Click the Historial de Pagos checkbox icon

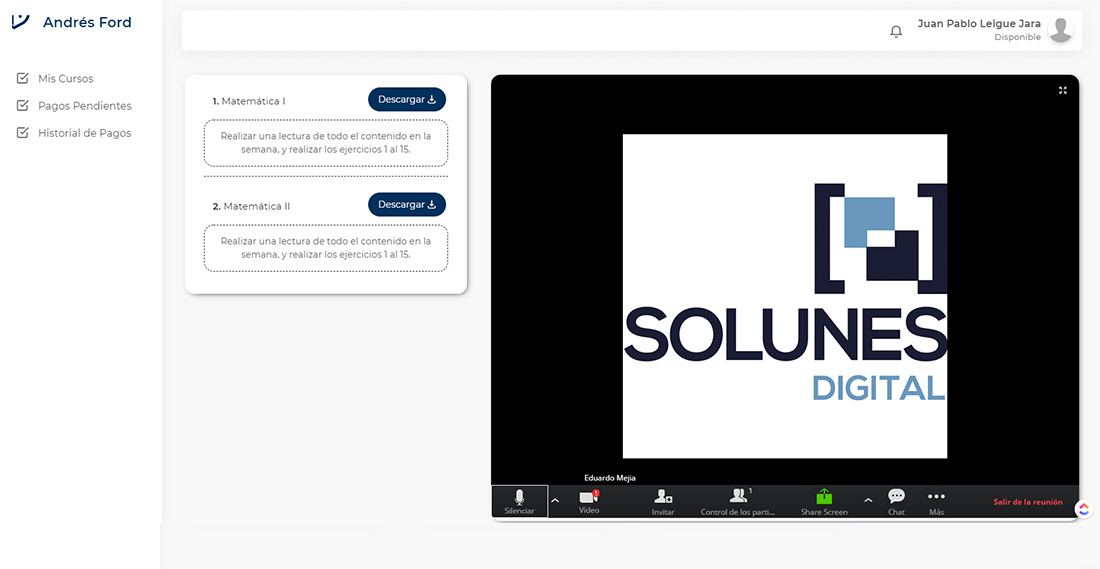(22, 133)
